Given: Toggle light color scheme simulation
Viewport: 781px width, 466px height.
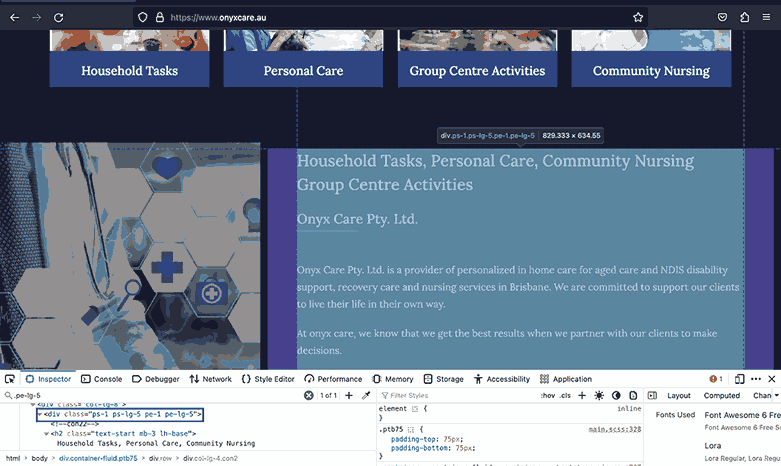Looking at the screenshot, I should tap(599, 395).
